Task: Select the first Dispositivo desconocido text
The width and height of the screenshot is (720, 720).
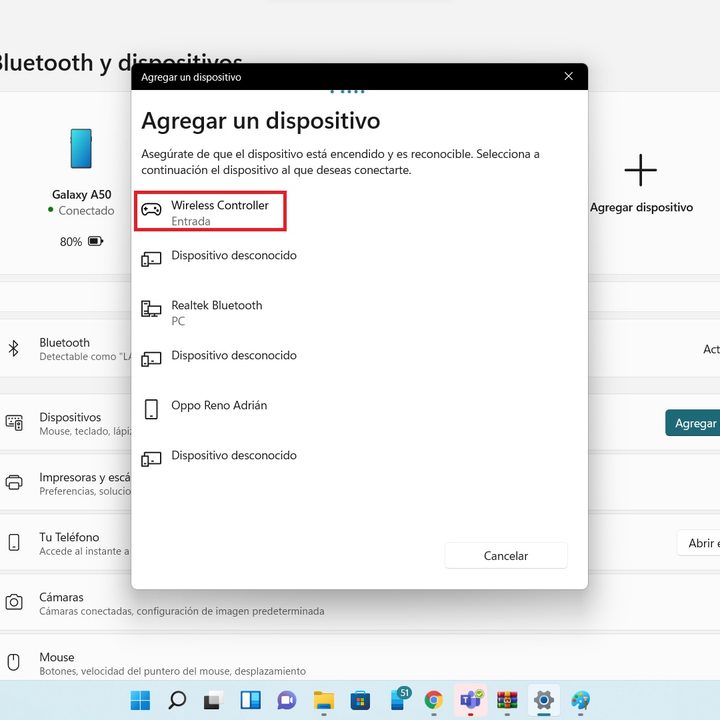Action: click(234, 255)
